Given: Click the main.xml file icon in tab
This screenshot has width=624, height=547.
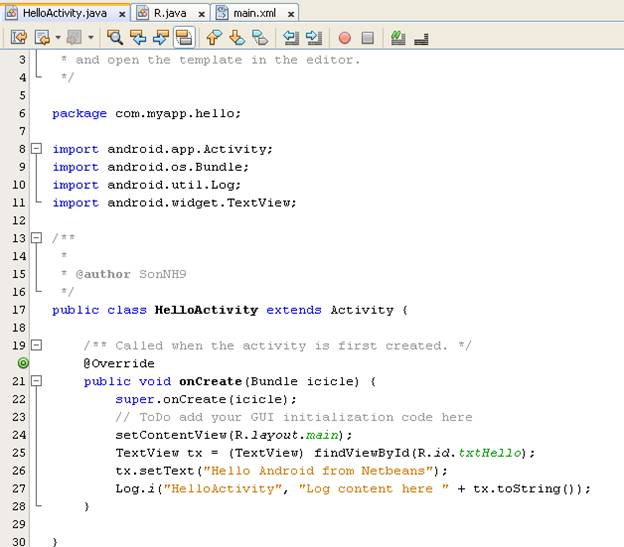Looking at the screenshot, I should [x=222, y=13].
